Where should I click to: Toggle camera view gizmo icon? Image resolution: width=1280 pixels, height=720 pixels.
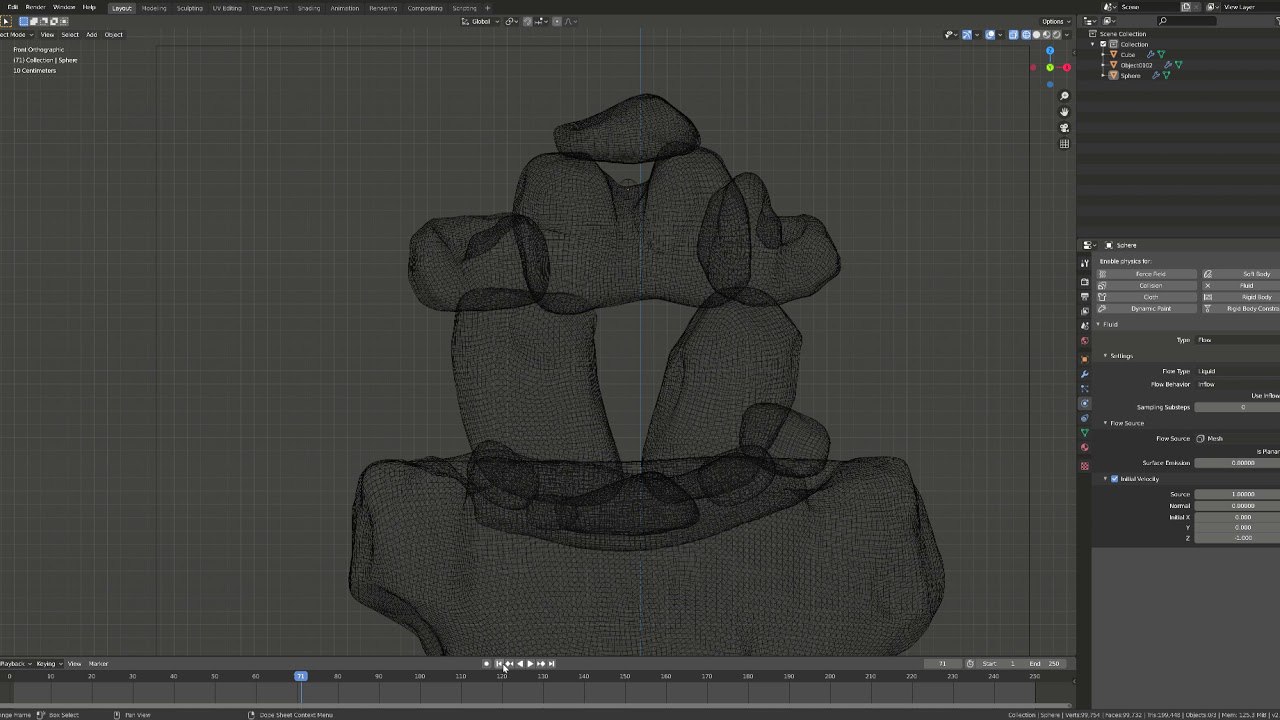pyautogui.click(x=1064, y=128)
